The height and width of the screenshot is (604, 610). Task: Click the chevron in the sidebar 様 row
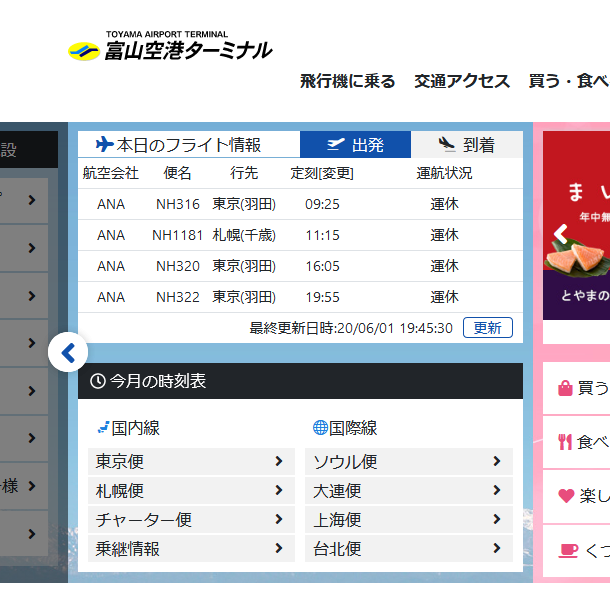(x=32, y=486)
